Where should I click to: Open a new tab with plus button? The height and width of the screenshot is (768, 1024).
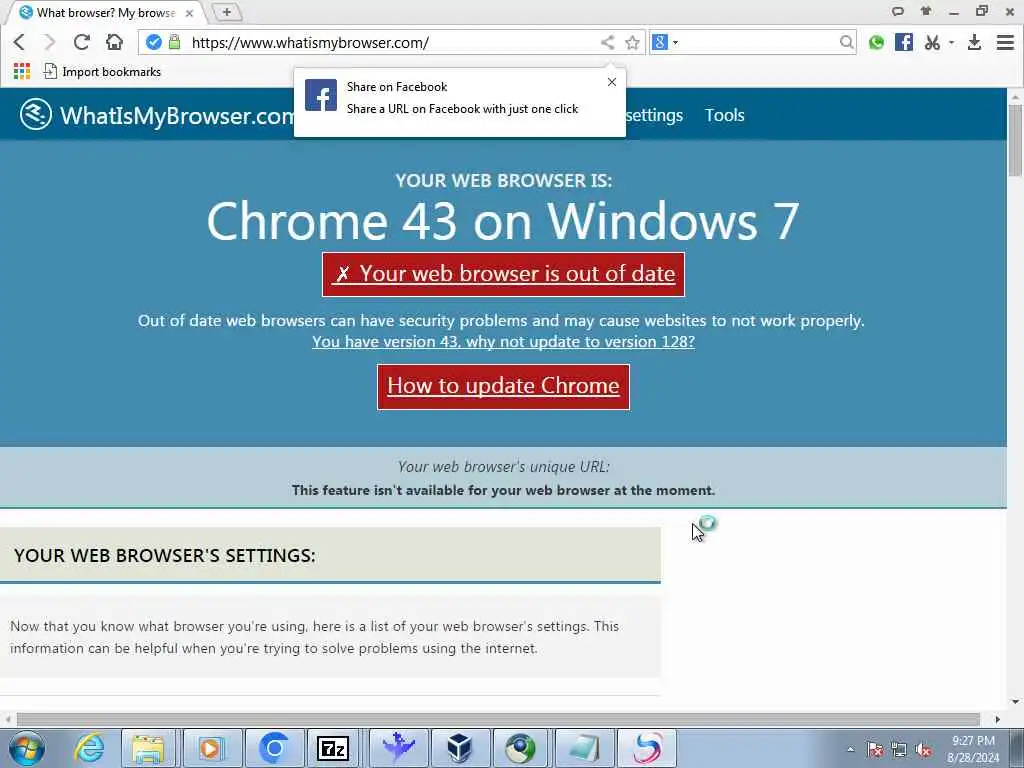(x=227, y=12)
